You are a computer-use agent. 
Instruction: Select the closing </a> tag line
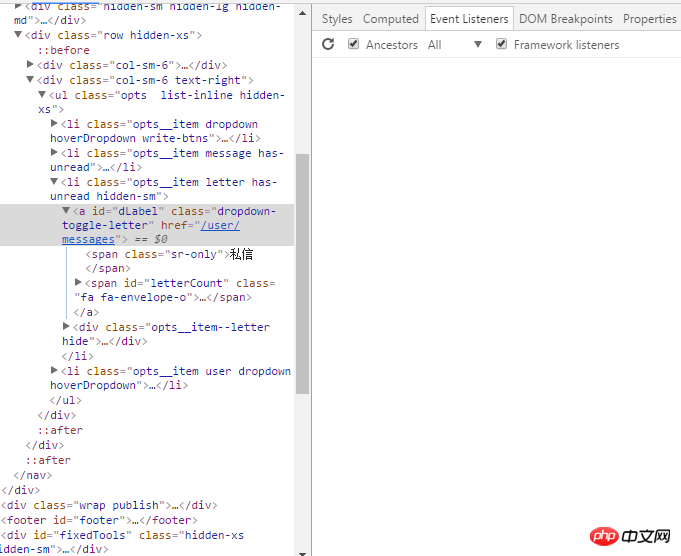coord(86,312)
